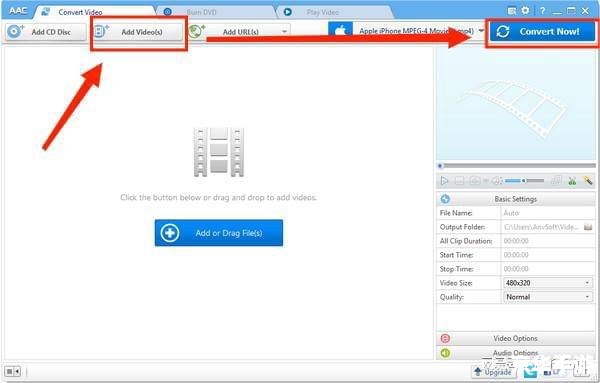Open the settings gear icon in title bar
The width and height of the screenshot is (600, 383).
(525, 11)
